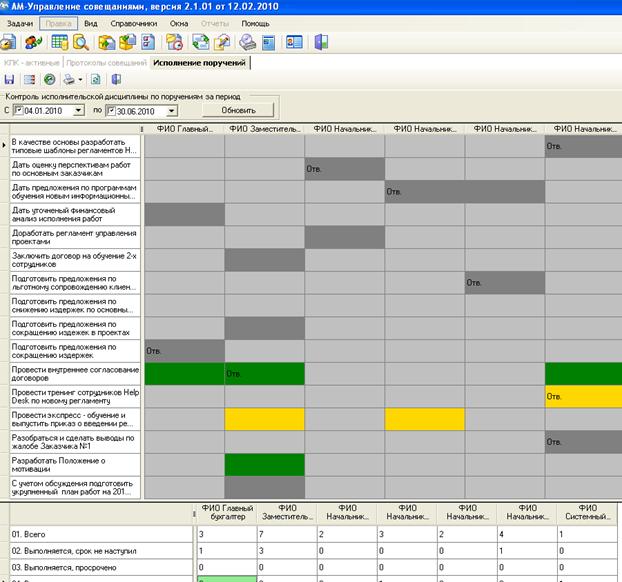Click the magnifier search icon in the main toolbar

point(79,42)
